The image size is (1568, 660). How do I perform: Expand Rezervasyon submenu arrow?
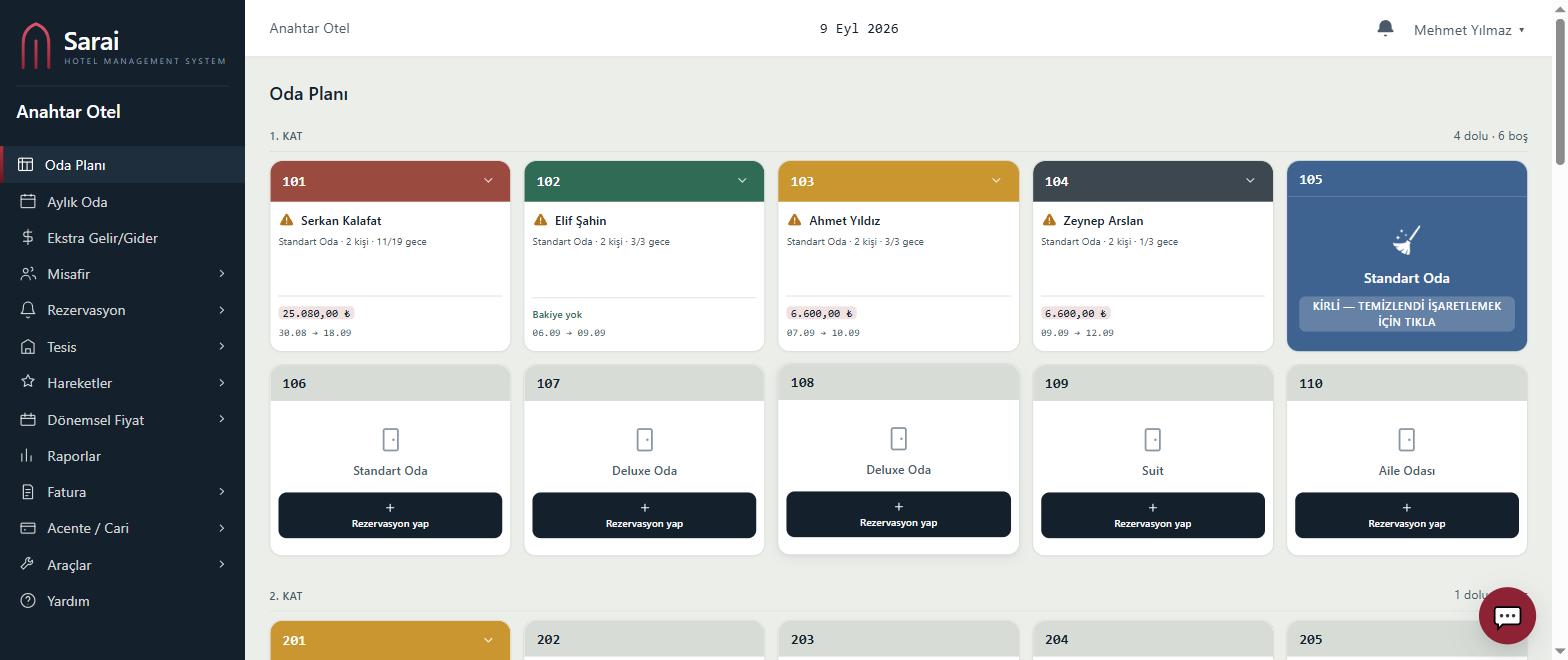point(222,310)
